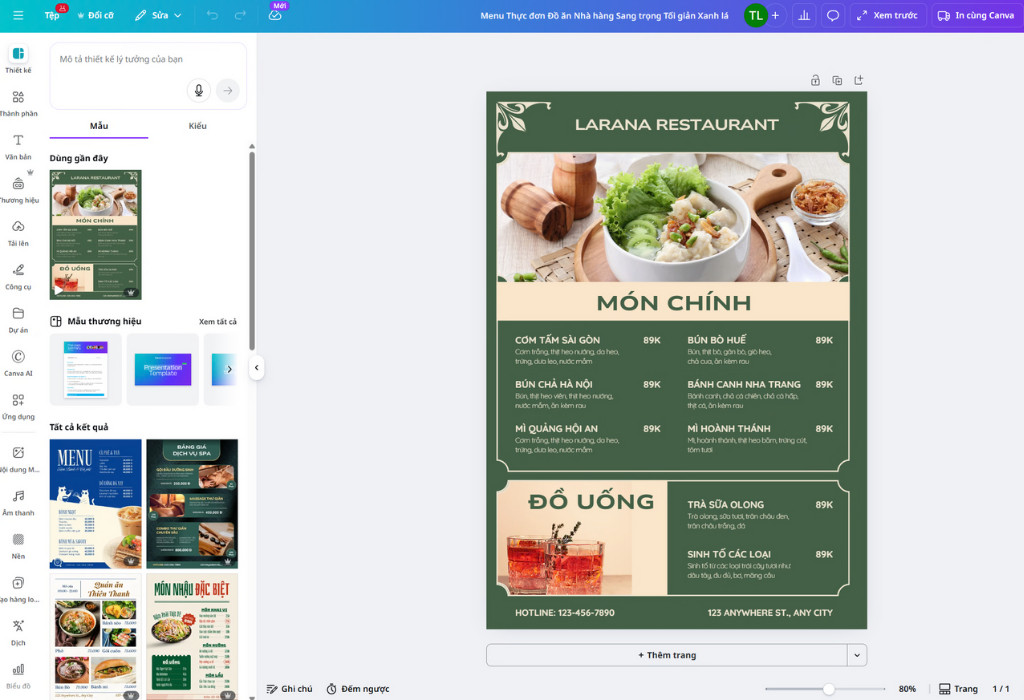Adjust the zoom slider at the bottom
The image size is (1024, 700).
tap(830, 688)
